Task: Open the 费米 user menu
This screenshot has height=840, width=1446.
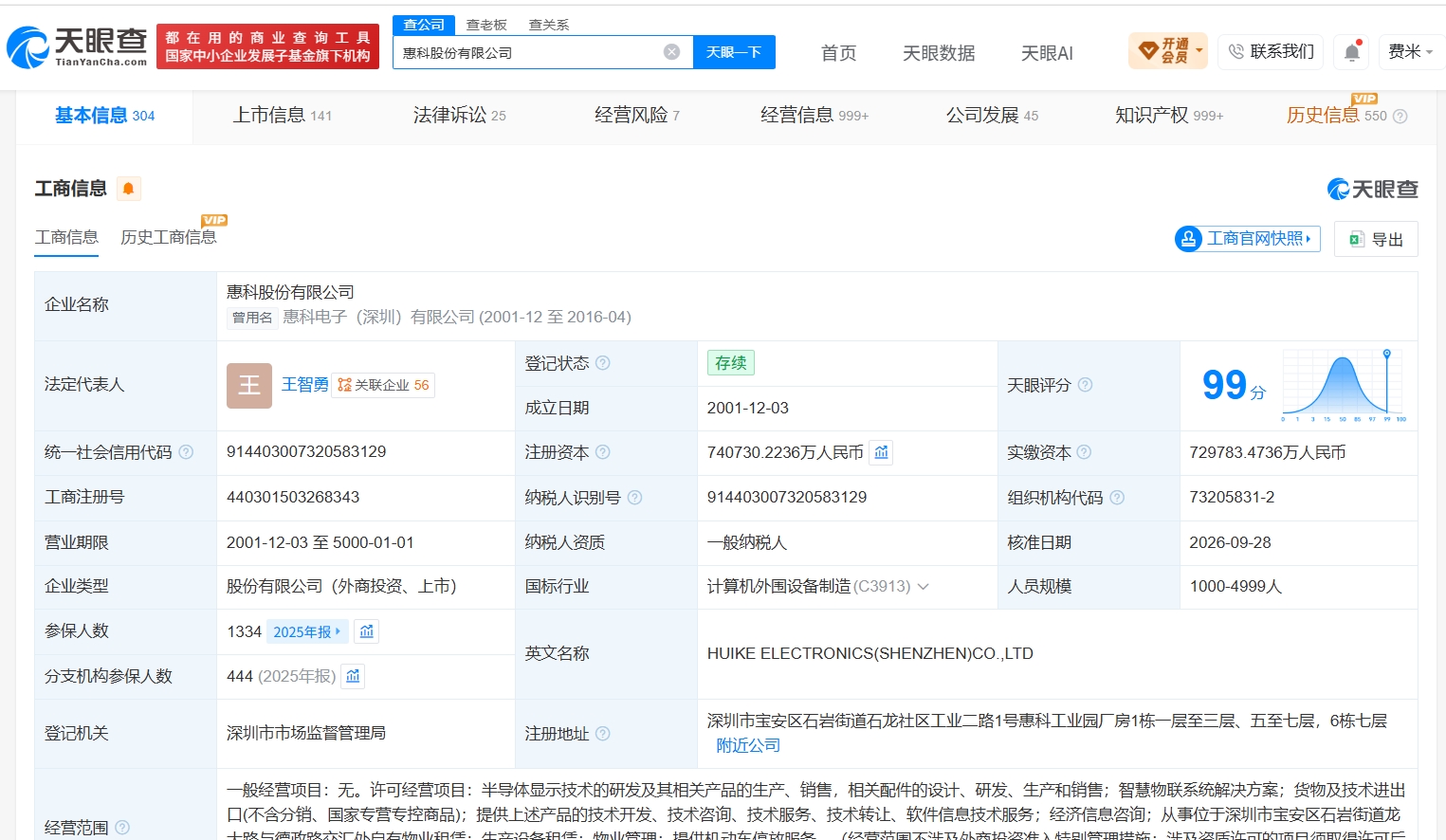Action: [x=1410, y=51]
